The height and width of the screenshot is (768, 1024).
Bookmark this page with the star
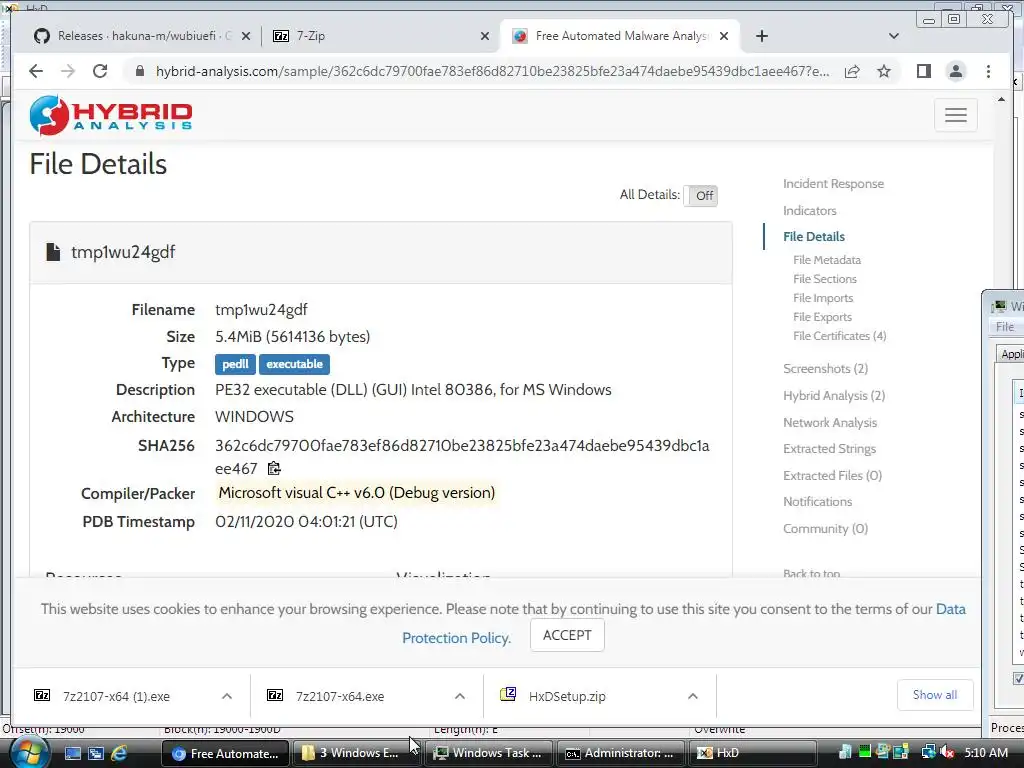coord(884,71)
